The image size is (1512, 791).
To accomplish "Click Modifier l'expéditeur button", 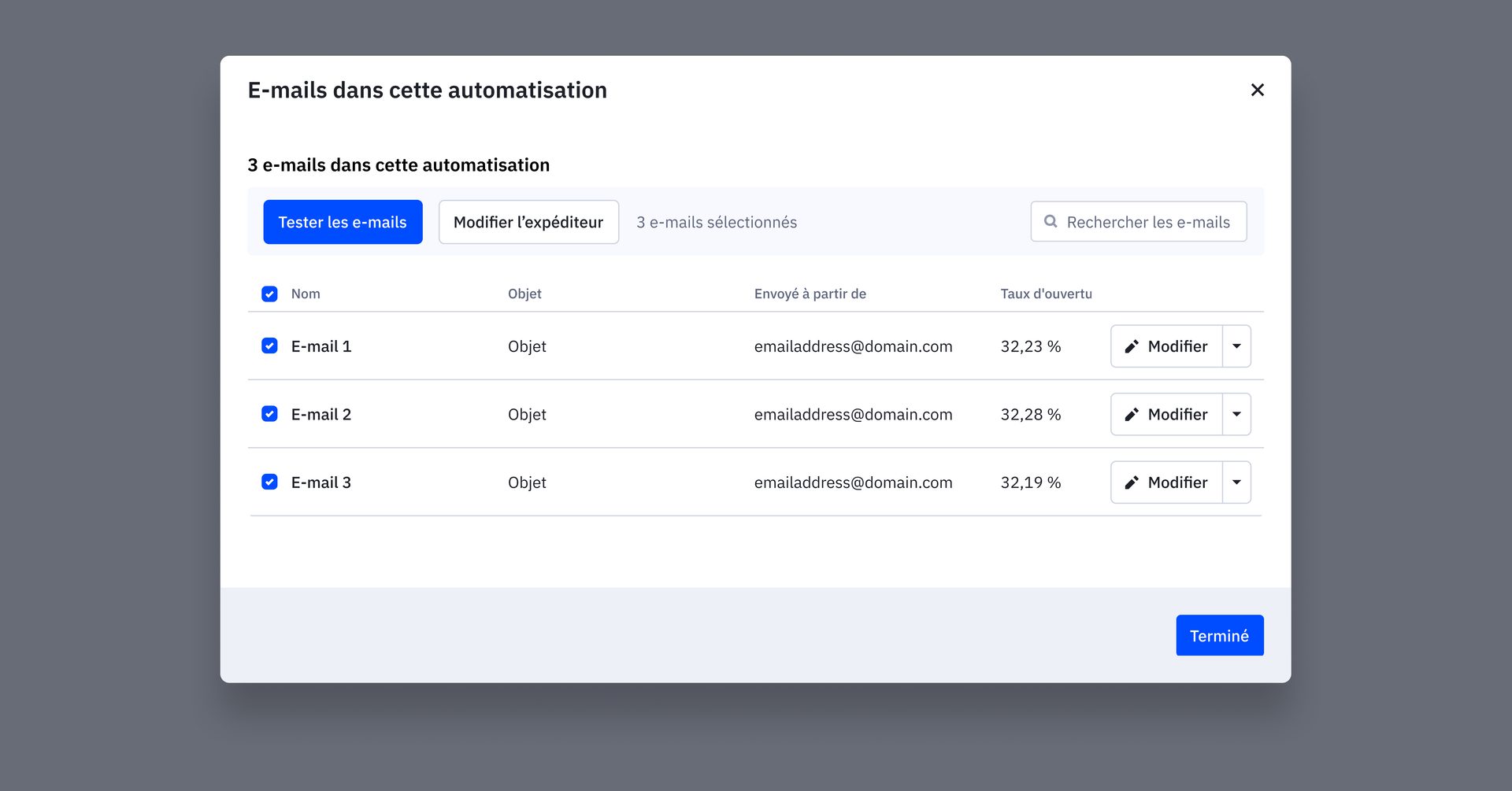I will click(528, 222).
